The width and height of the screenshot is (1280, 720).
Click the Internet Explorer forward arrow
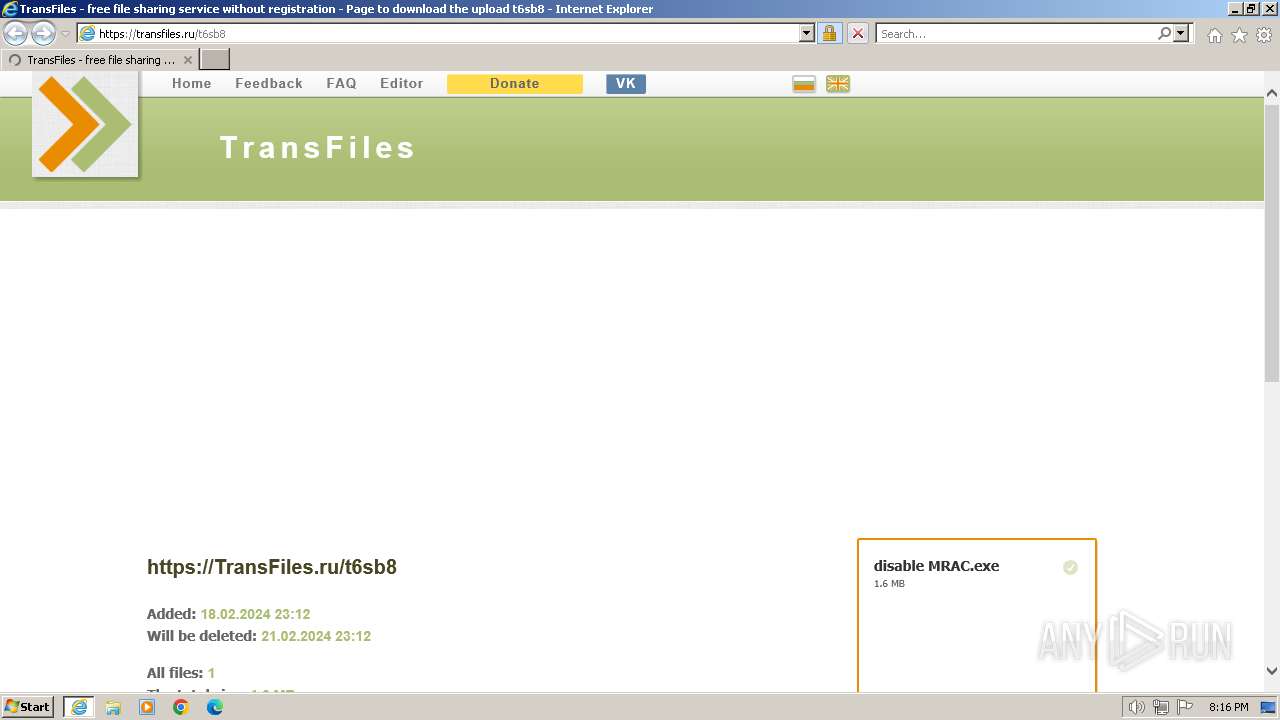pyautogui.click(x=43, y=33)
